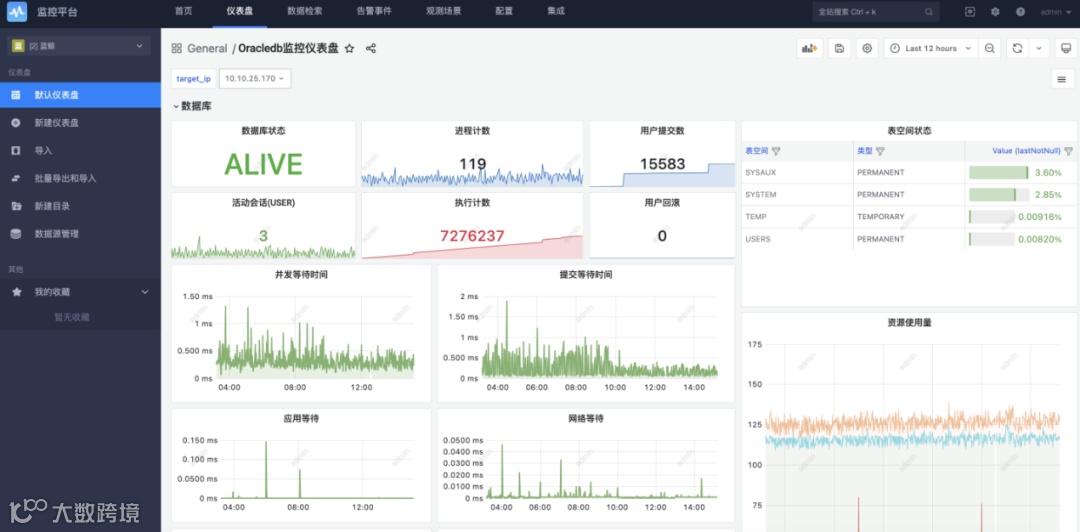Open the Last 12 hours time picker
Viewport: 1080px width, 532px height.
(x=931, y=48)
